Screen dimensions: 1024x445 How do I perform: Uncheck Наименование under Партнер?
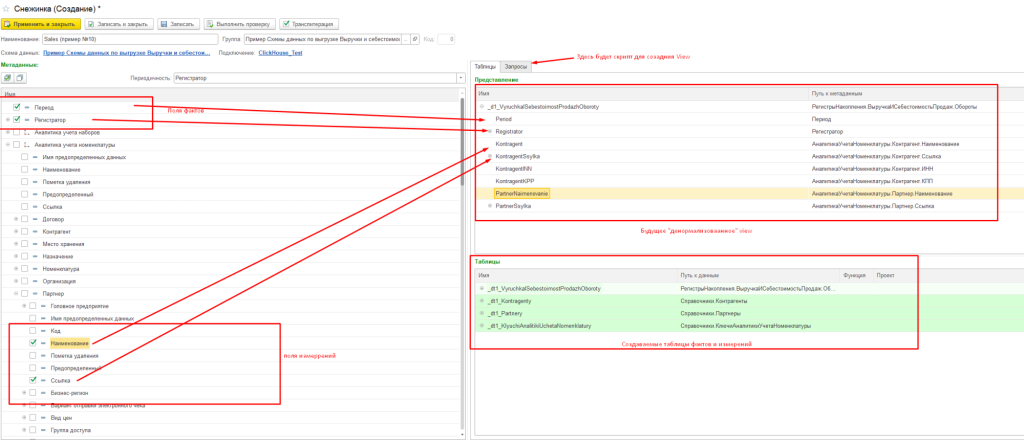[x=33, y=343]
